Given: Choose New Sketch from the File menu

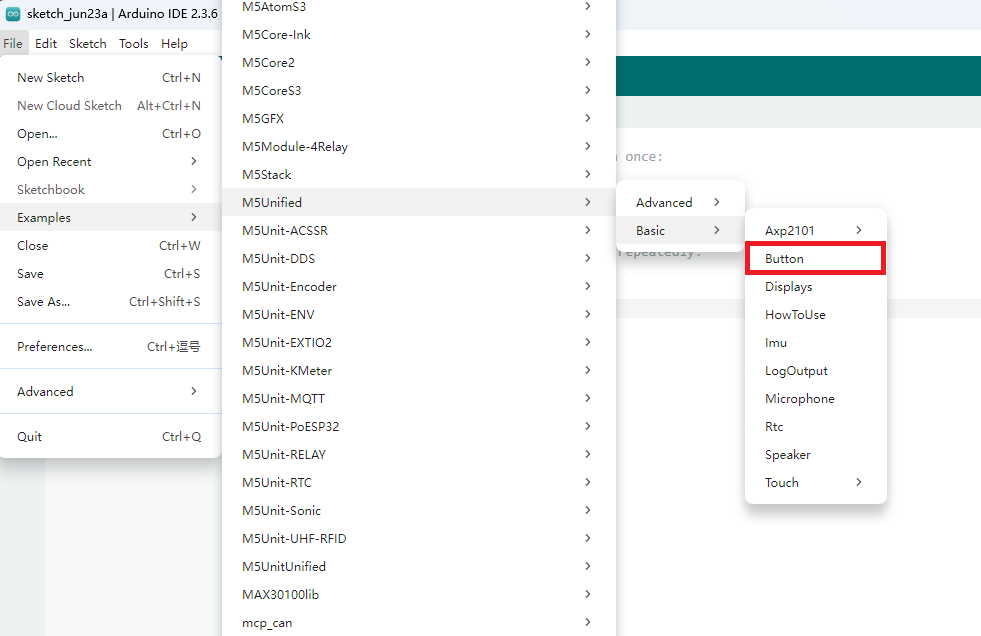Looking at the screenshot, I should 111,78.
